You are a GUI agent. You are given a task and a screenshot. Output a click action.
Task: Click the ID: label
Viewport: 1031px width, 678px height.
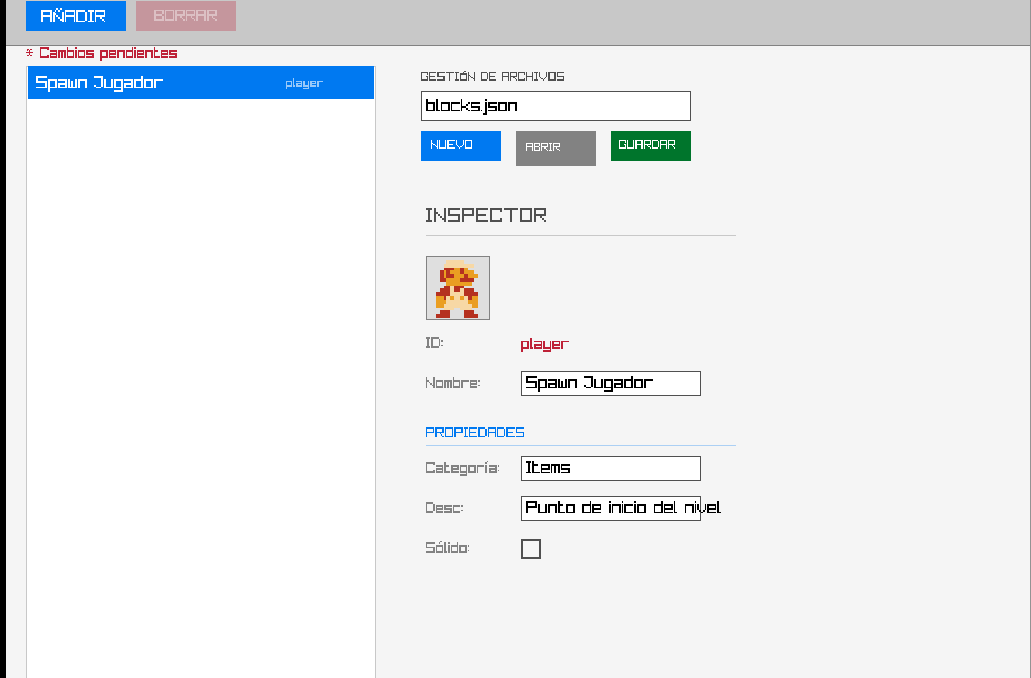point(434,343)
